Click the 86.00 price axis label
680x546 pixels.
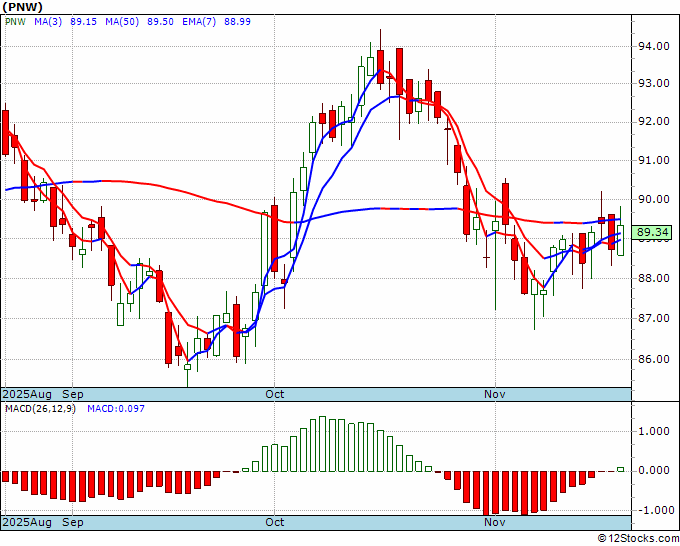click(653, 359)
